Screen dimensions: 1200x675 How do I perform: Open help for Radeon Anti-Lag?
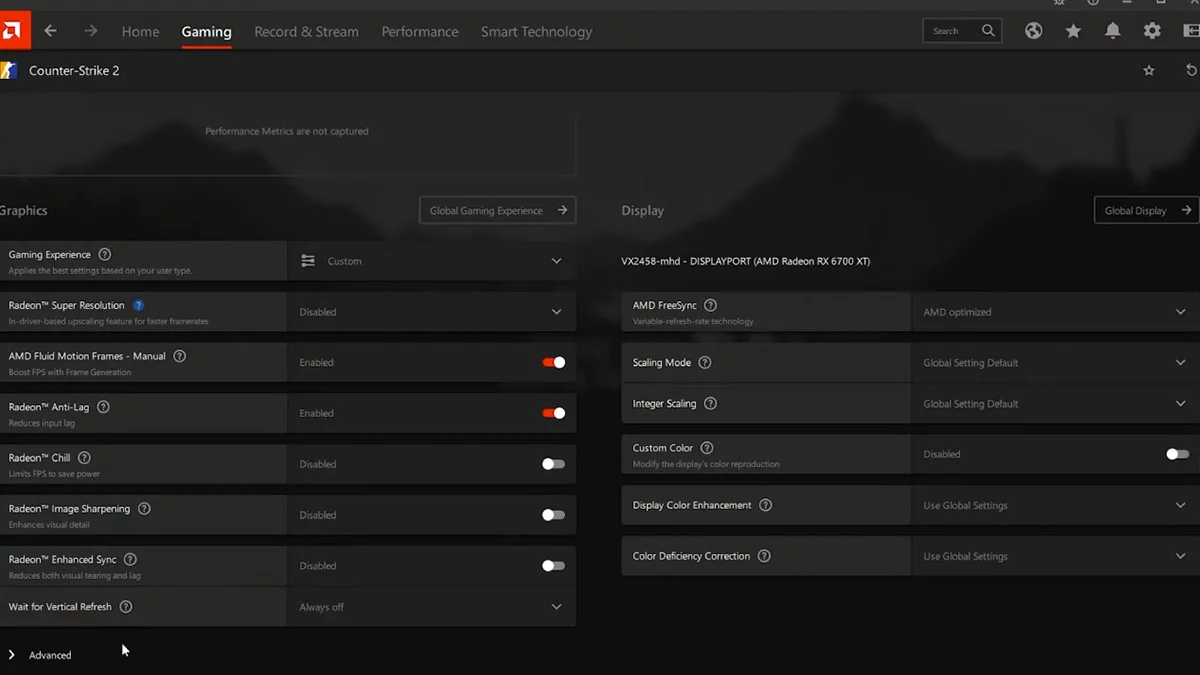click(103, 407)
